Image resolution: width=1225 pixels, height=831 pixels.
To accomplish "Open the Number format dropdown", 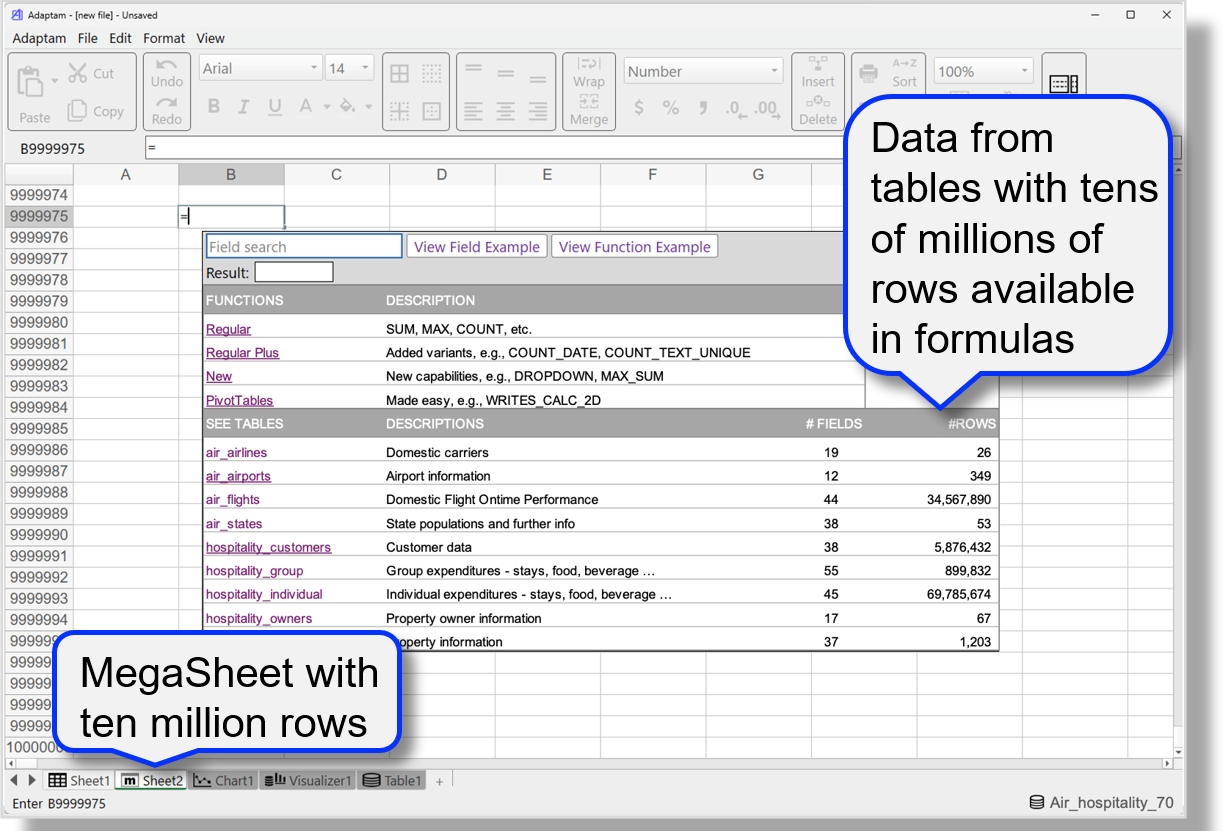I will coord(703,70).
